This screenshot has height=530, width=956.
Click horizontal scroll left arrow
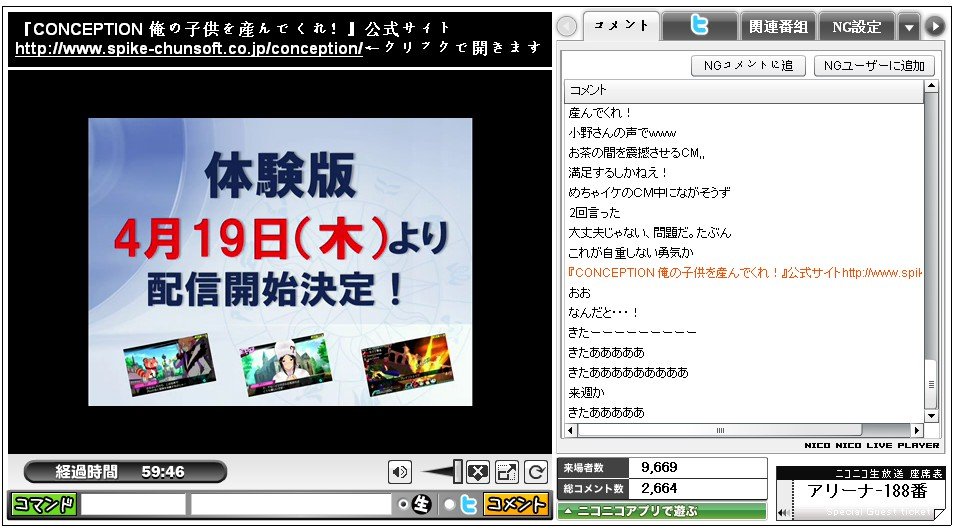click(x=571, y=431)
